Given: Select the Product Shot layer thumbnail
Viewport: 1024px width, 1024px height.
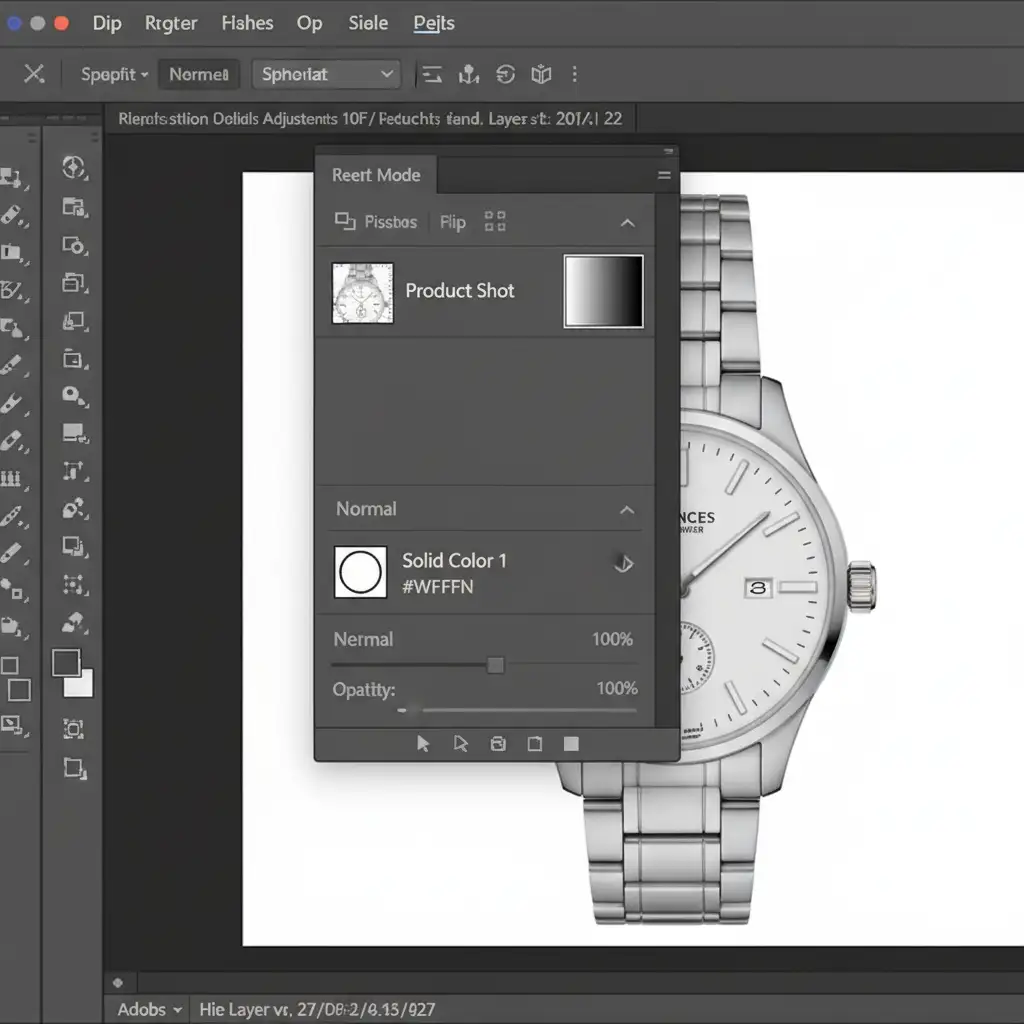Looking at the screenshot, I should click(362, 293).
